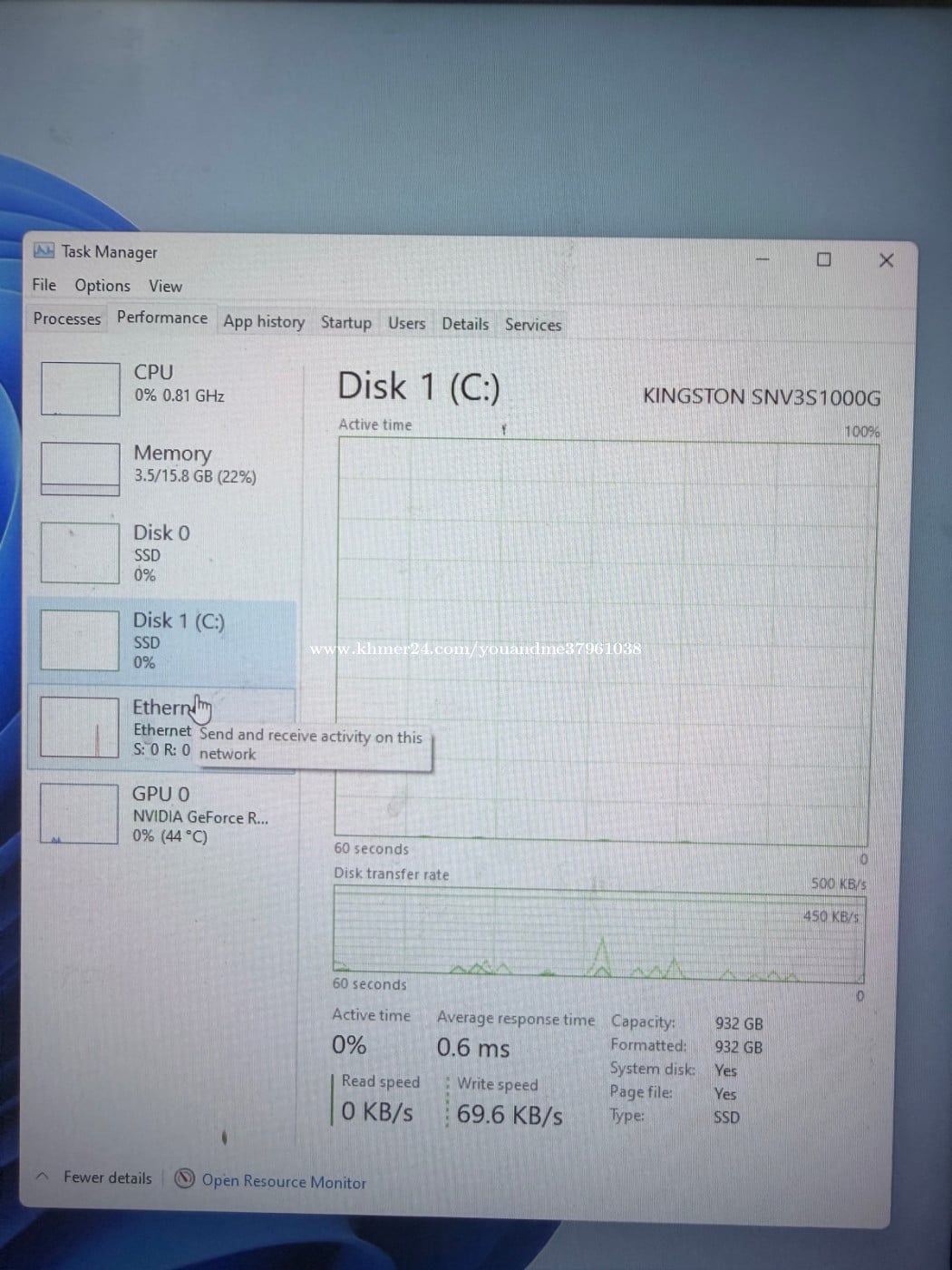Select CPU in performance sidebar

(163, 387)
